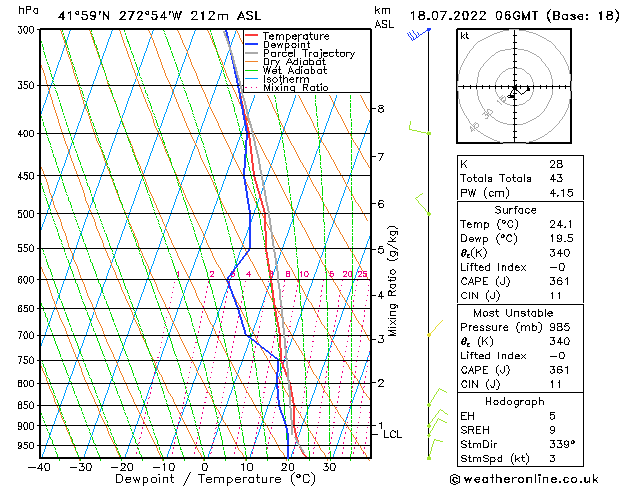Click the Hodograph section heading in table
Image resolution: width=629 pixels, height=486 pixels.
coord(515,401)
